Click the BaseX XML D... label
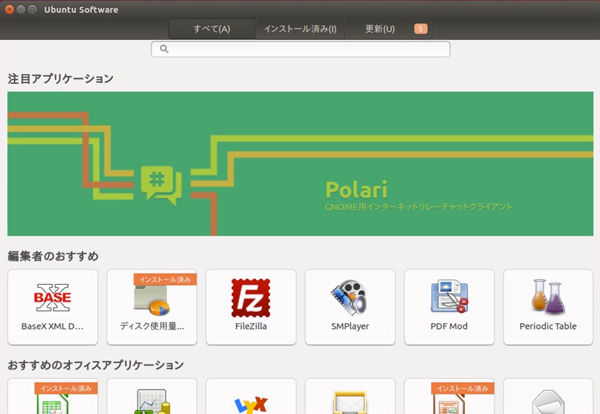 tap(52, 326)
